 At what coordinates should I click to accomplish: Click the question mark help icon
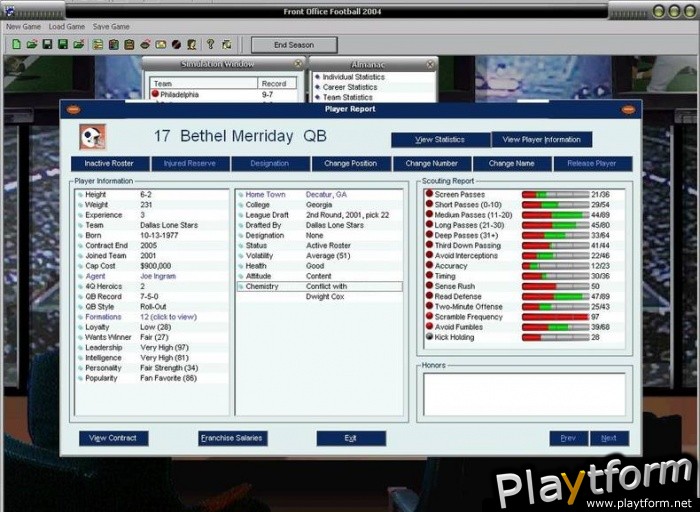(x=210, y=44)
